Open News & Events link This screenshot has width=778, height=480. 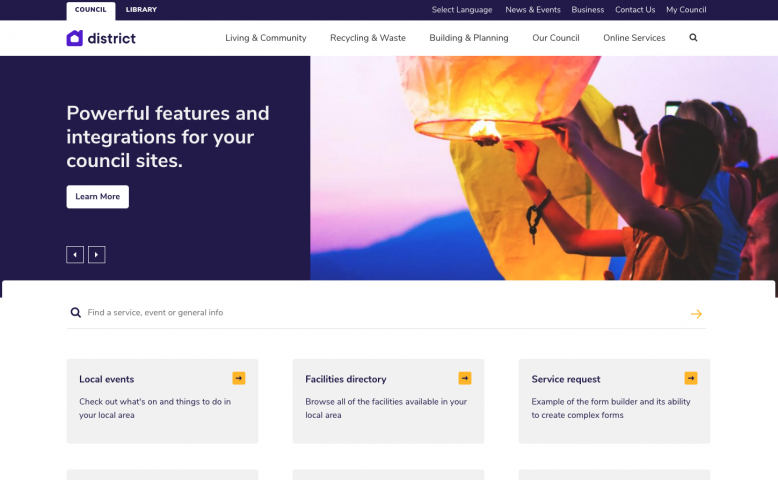click(x=533, y=10)
